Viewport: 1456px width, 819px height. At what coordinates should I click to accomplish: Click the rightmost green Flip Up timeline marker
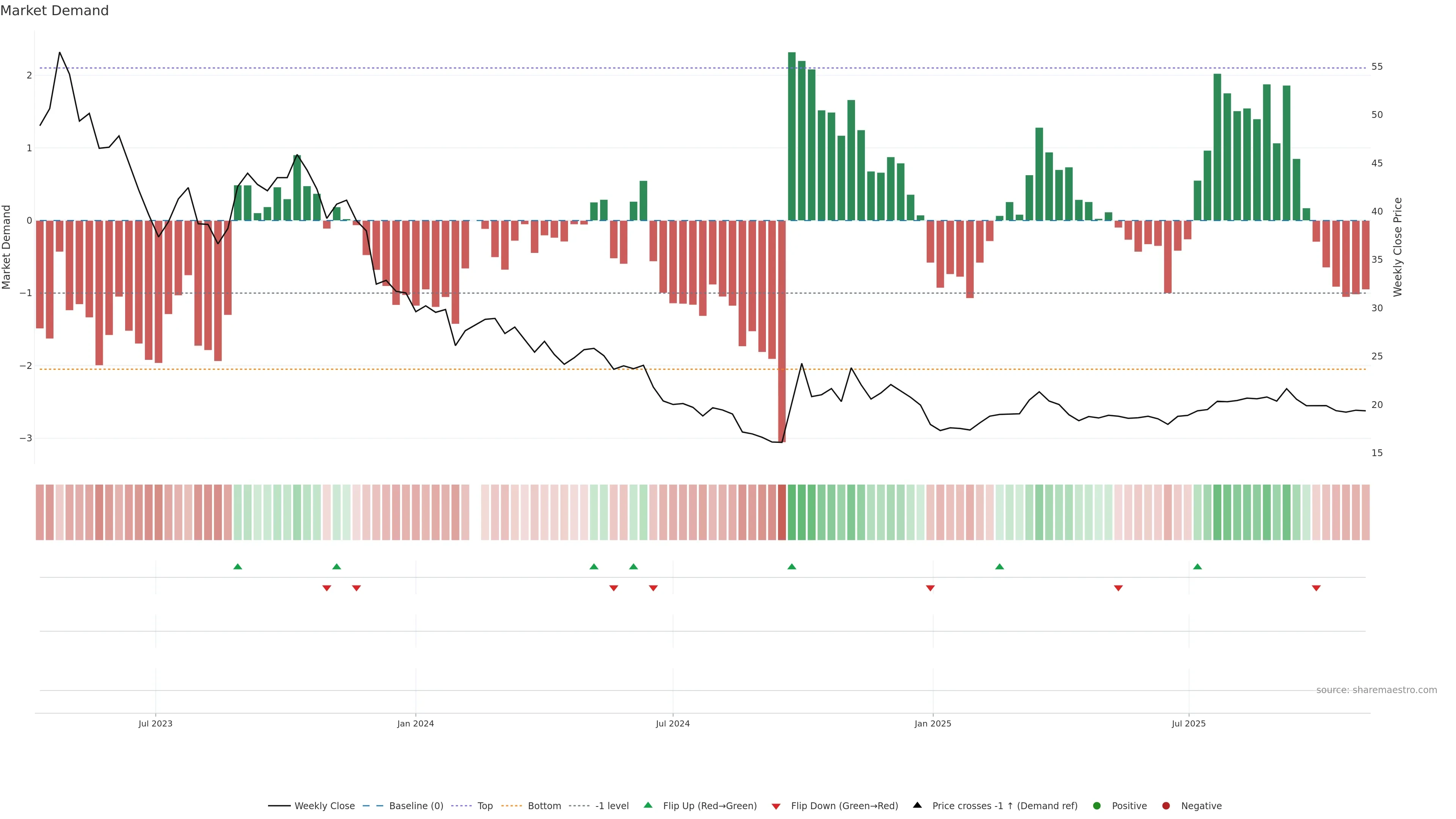[x=1197, y=566]
